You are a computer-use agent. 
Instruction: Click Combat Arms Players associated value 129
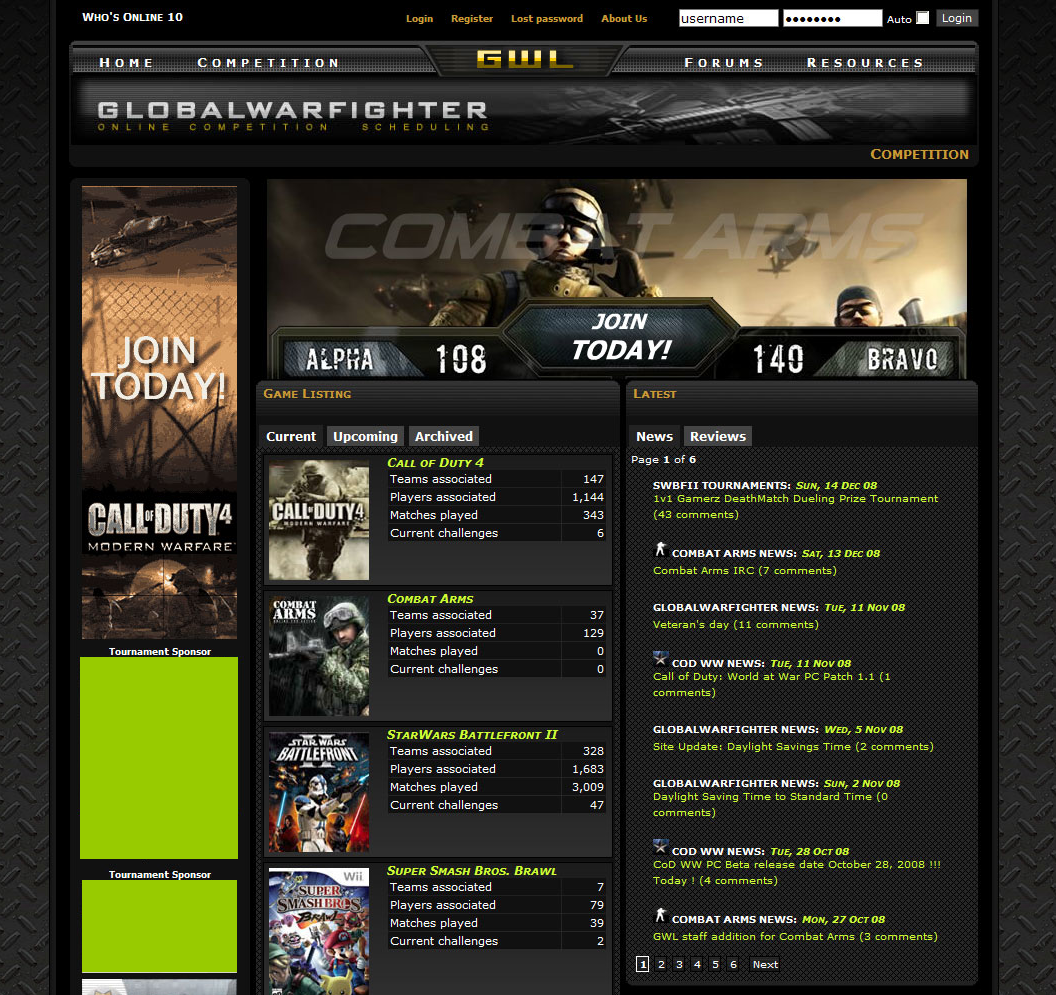click(x=593, y=633)
